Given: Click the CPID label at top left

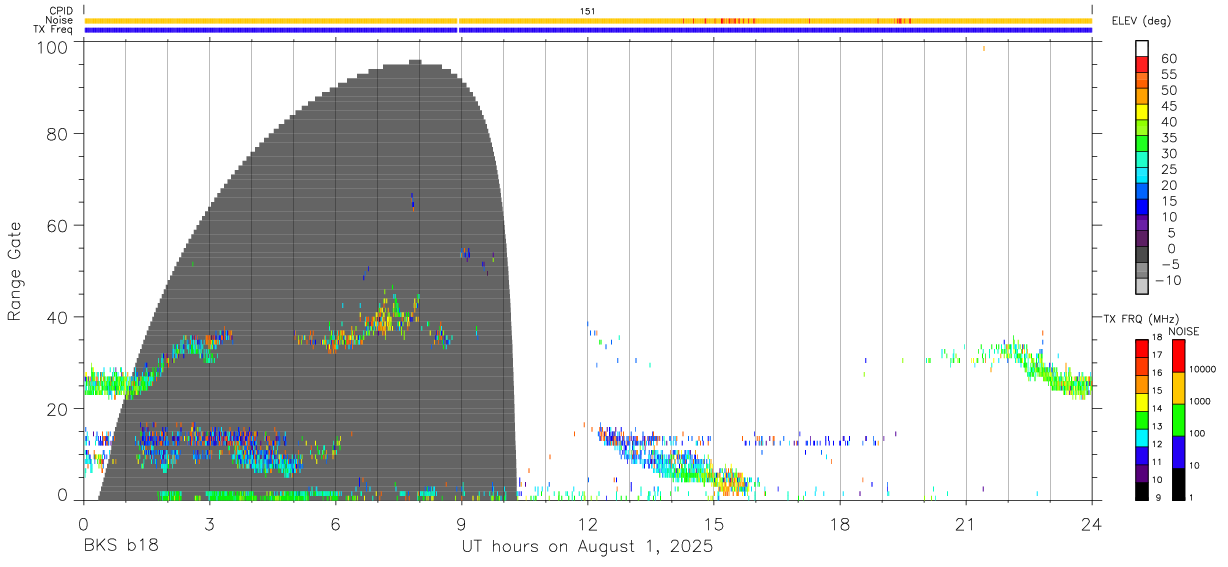Looking at the screenshot, I should click(x=60, y=11).
